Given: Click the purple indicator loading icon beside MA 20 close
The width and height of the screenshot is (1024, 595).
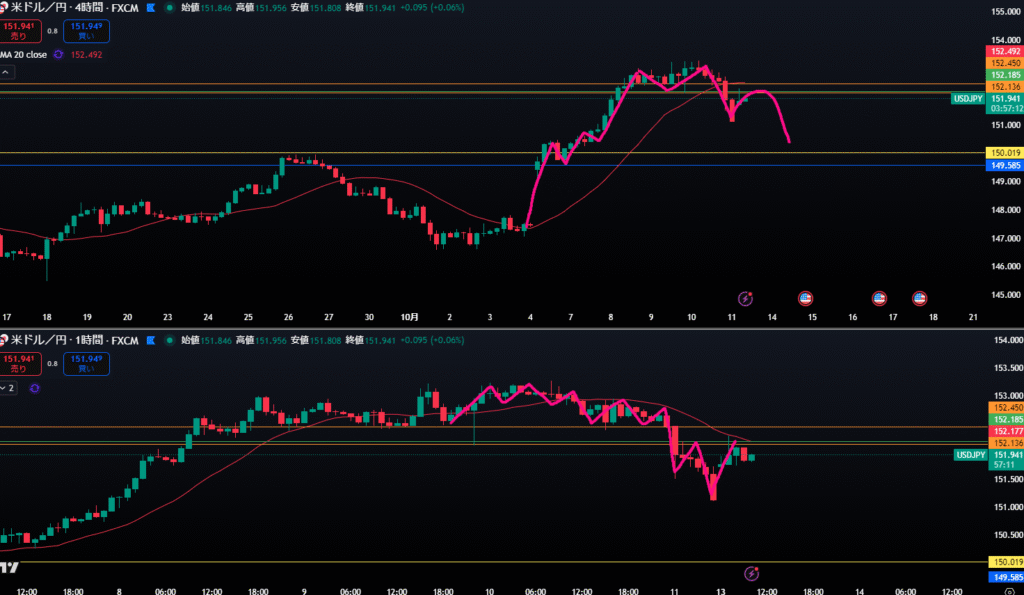Looking at the screenshot, I should (x=58, y=55).
